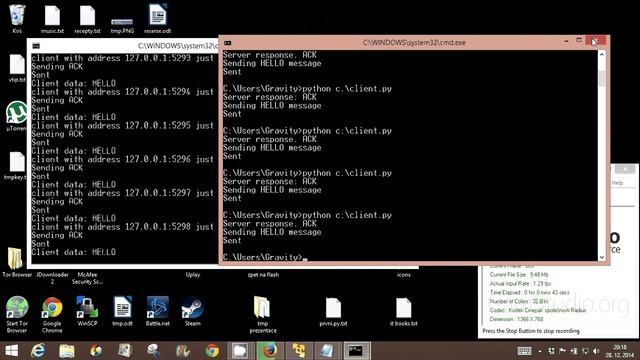Open front cmd.exe window system menu icon
Screen dimensions: 640x360
[x=228, y=42]
